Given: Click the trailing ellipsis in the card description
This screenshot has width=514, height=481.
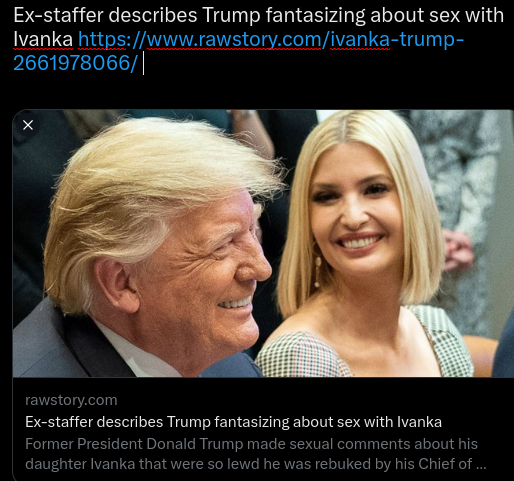Looking at the screenshot, I should 481,464.
